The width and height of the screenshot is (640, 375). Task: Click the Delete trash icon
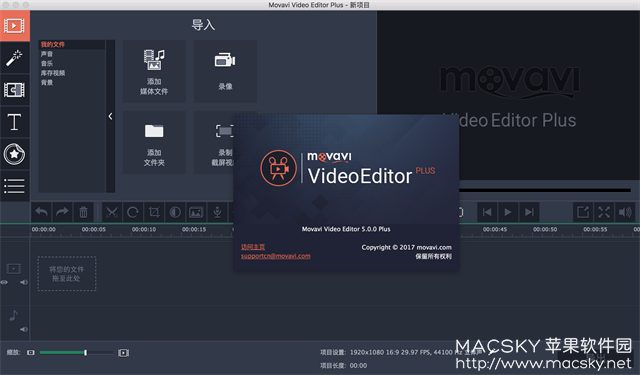point(83,212)
